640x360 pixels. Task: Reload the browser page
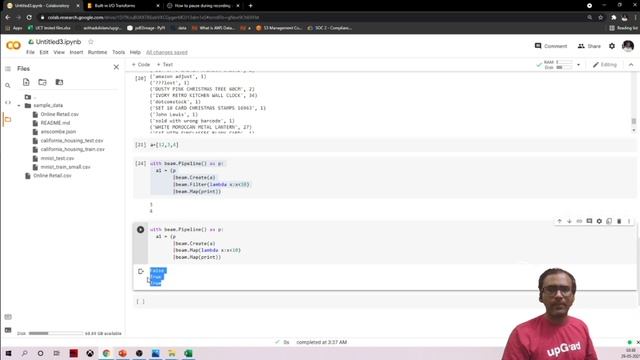tap(29, 18)
